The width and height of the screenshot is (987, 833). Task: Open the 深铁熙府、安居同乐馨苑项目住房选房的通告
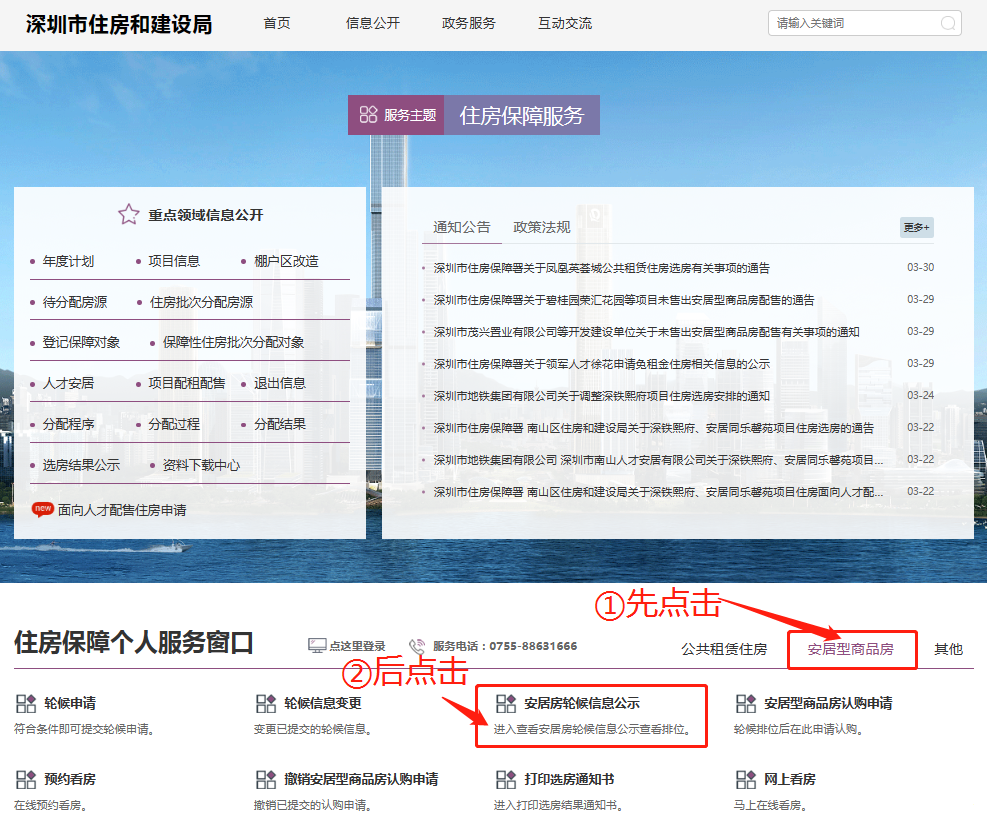[654, 428]
